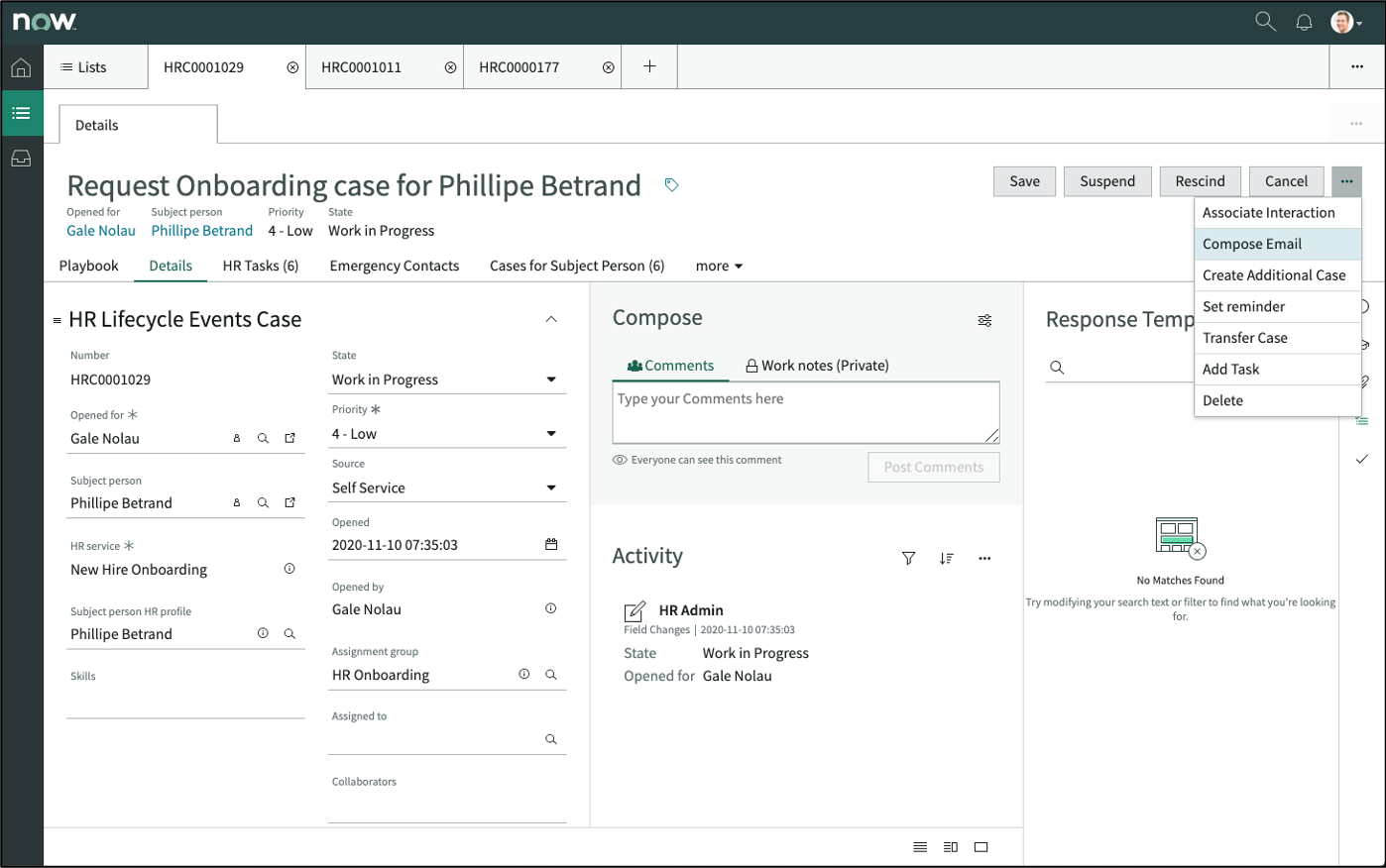Open the Emergency Contacts tab
1386x868 pixels.
(x=395, y=266)
